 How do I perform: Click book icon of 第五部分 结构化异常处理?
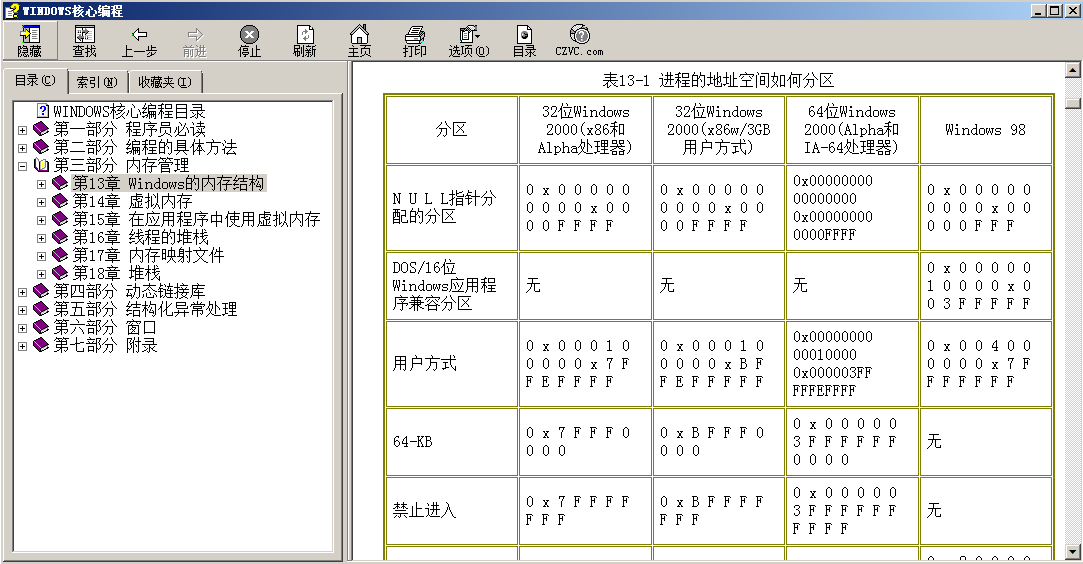tap(41, 309)
